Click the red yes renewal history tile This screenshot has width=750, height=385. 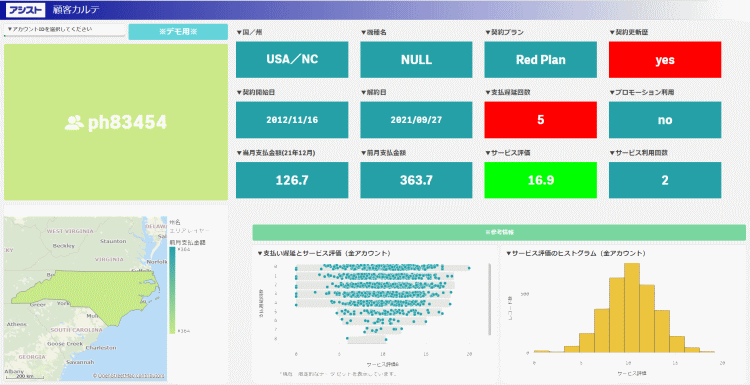(665, 60)
